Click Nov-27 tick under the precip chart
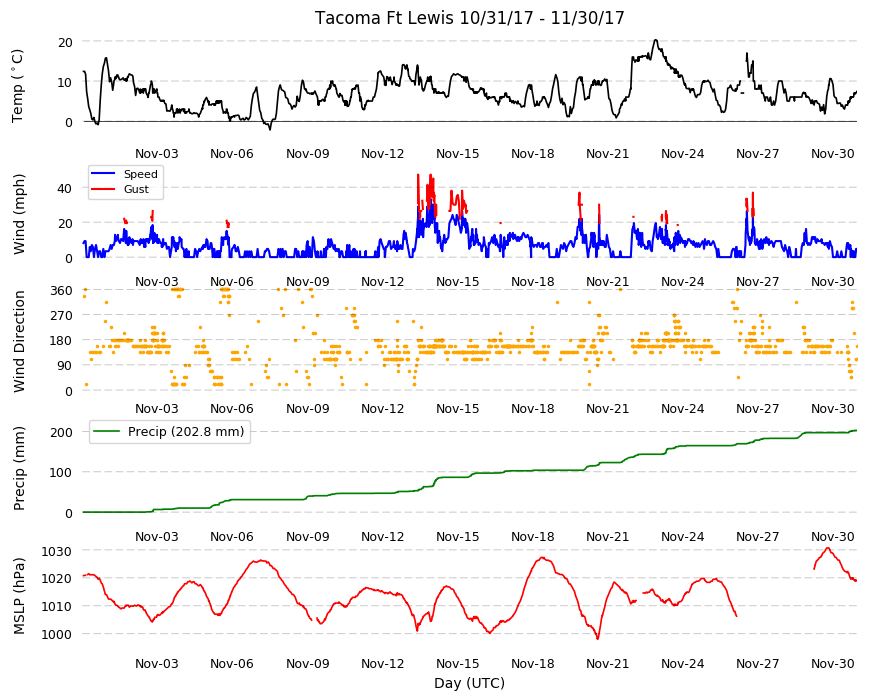This screenshot has height=700, width=870. pos(757,536)
